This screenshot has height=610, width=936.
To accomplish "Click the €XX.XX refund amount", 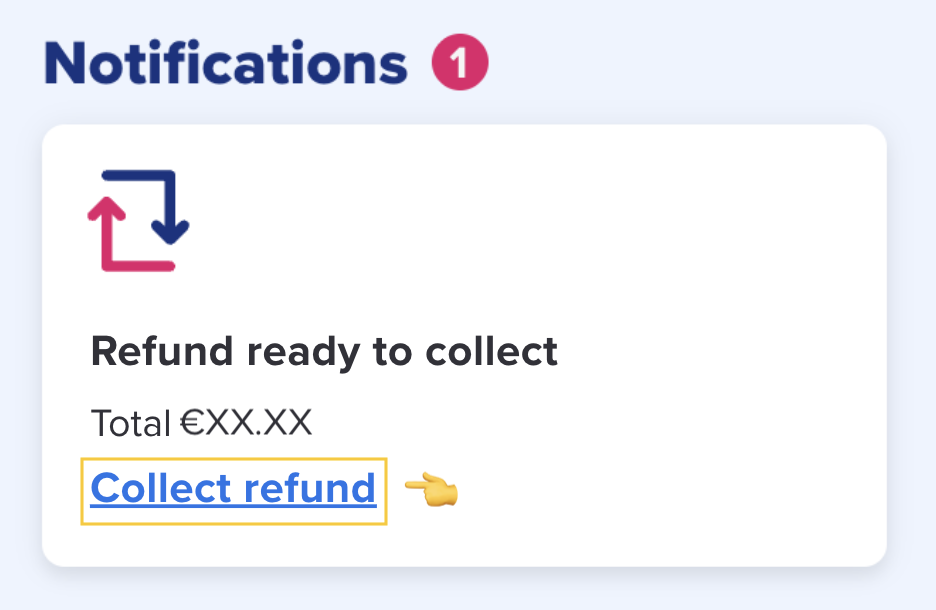I will tap(246, 423).
